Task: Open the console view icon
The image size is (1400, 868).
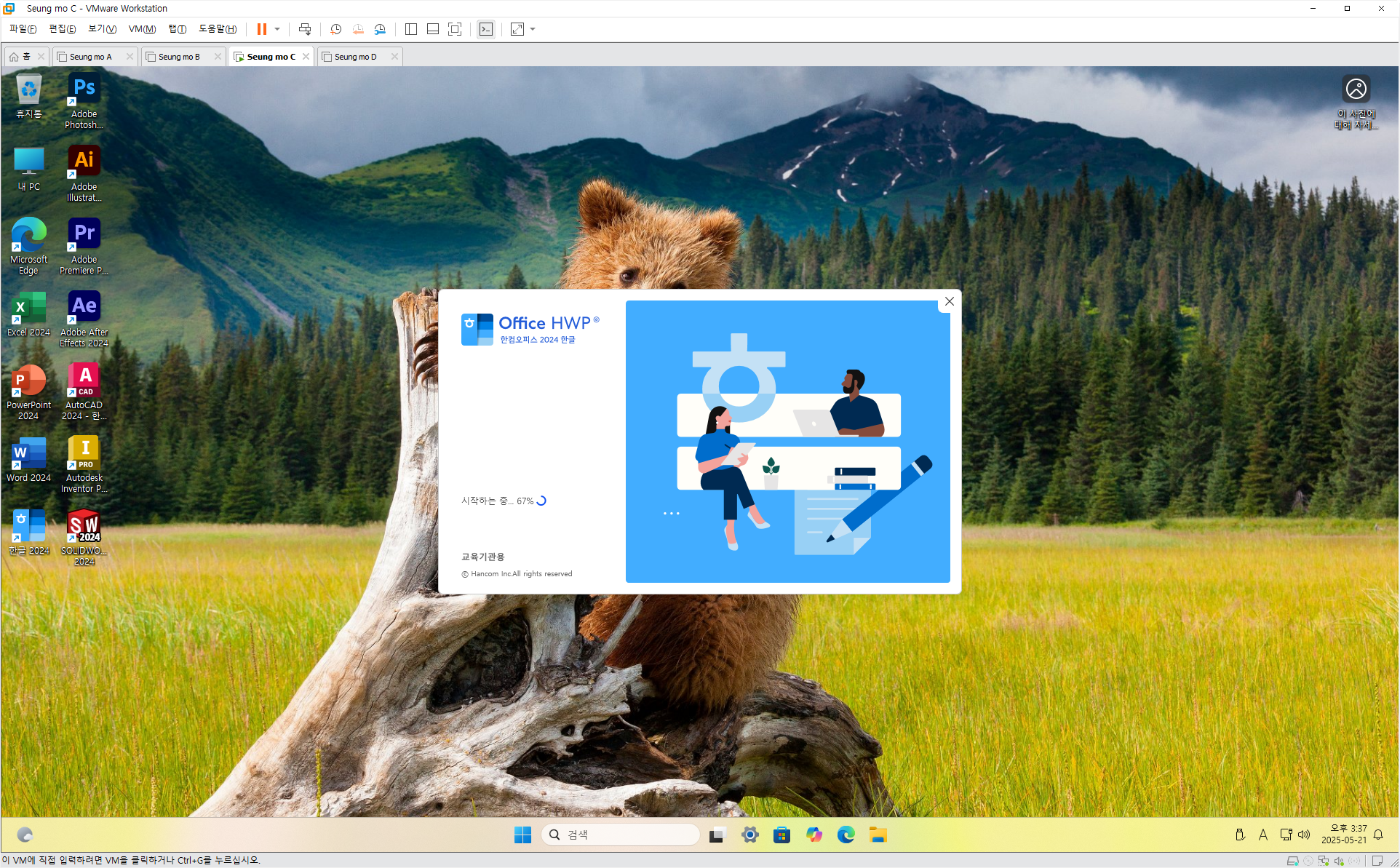Action: (486, 29)
